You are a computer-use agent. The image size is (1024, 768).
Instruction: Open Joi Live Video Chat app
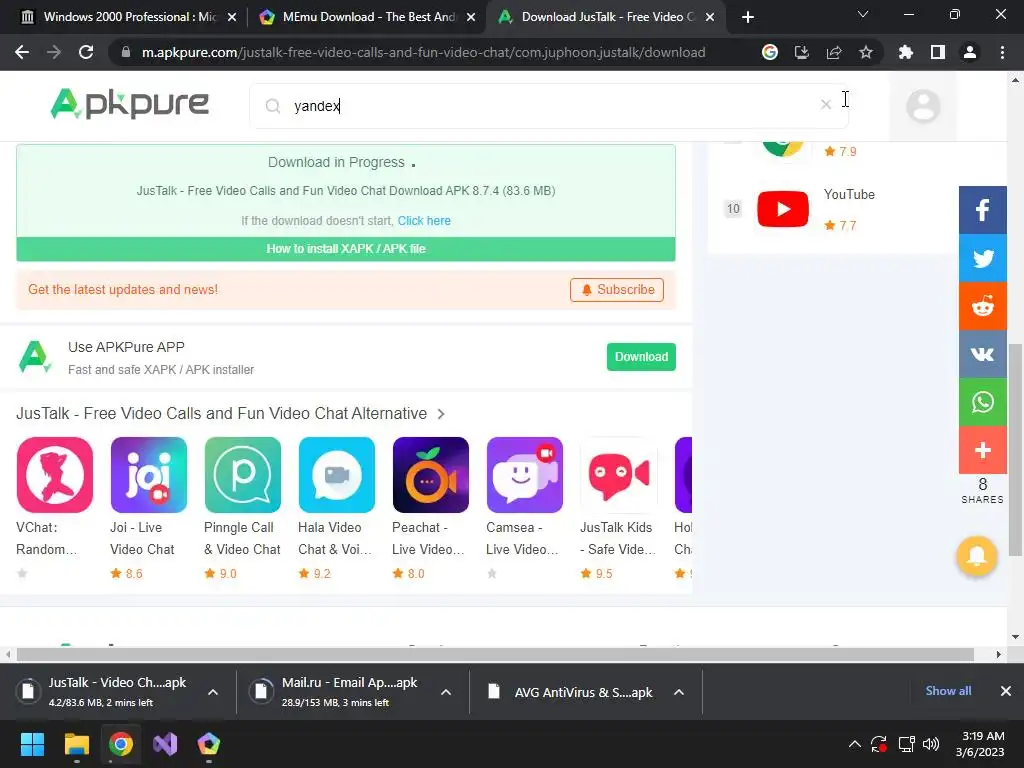149,475
